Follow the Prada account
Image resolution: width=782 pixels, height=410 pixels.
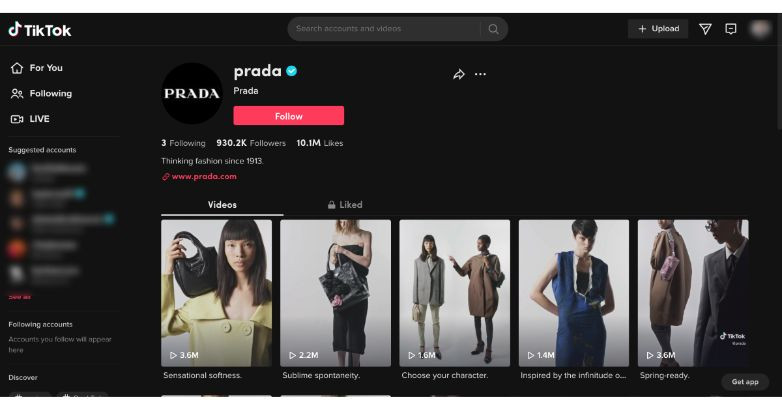pyautogui.click(x=289, y=116)
